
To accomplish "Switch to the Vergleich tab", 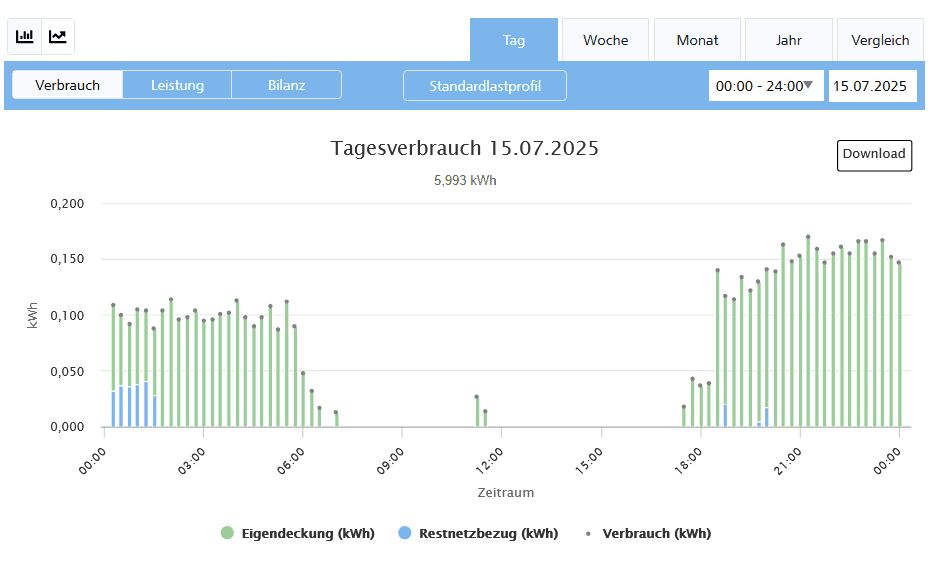I will pos(880,40).
